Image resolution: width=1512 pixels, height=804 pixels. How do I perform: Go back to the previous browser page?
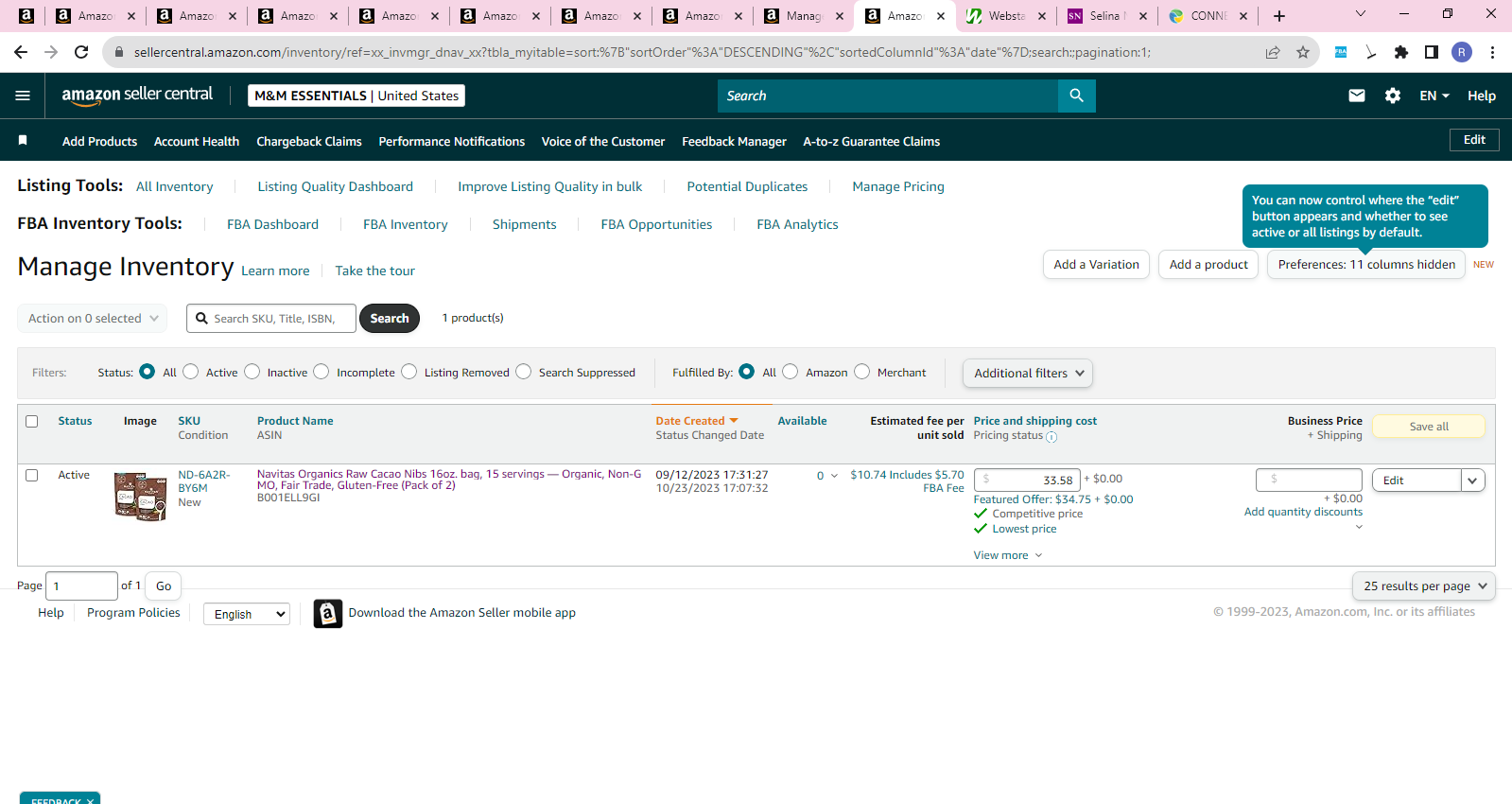[21, 52]
